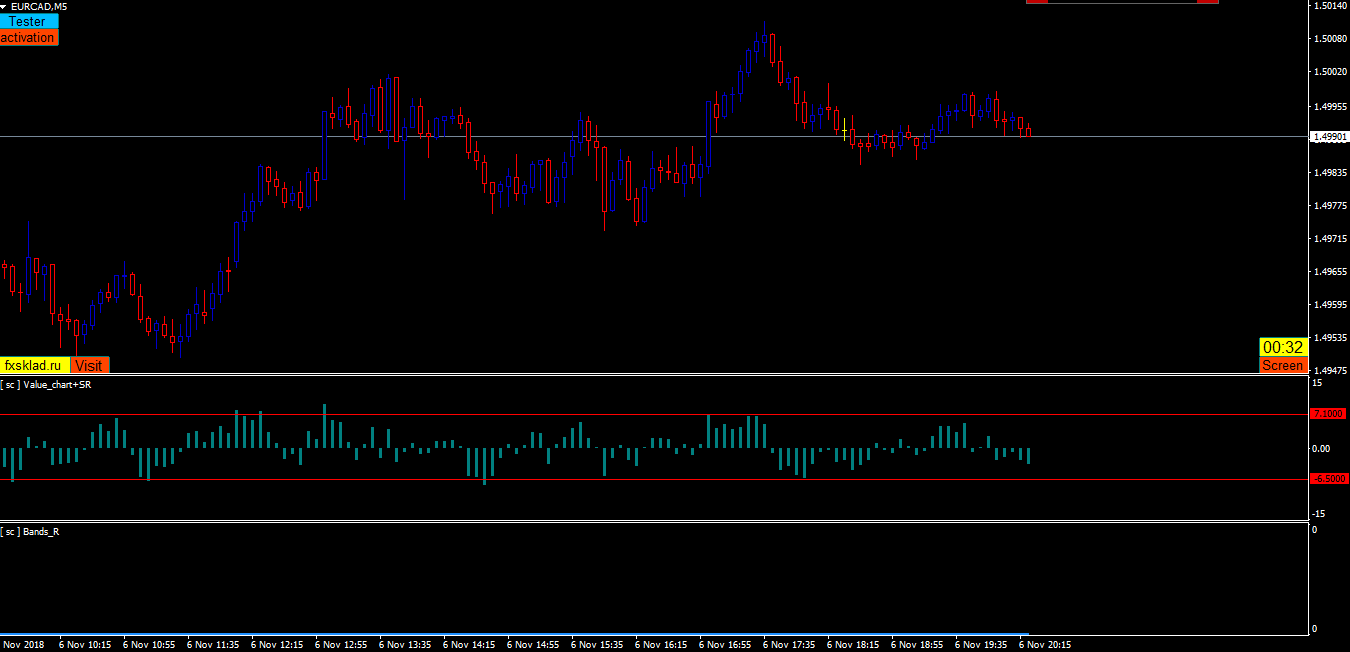1350x652 pixels.
Task: Click the 1.49955 price axis value
Action: pos(1330,106)
